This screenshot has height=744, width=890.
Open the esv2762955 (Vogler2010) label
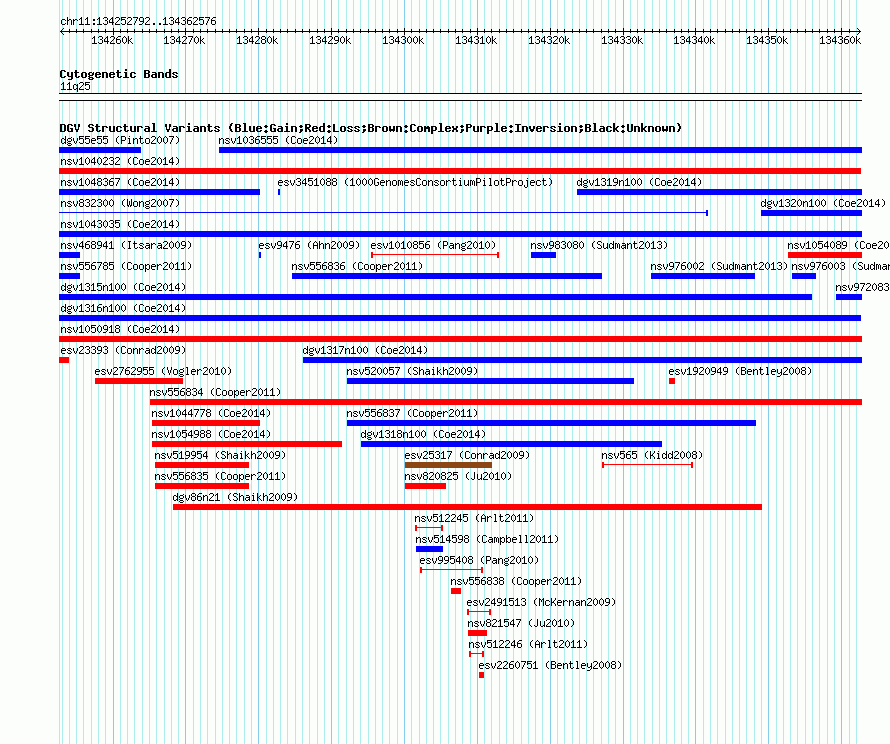(x=163, y=371)
